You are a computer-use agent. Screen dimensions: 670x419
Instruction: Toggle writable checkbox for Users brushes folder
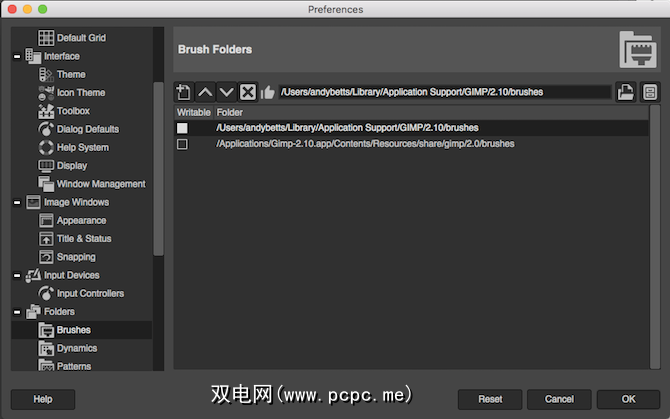(182, 128)
